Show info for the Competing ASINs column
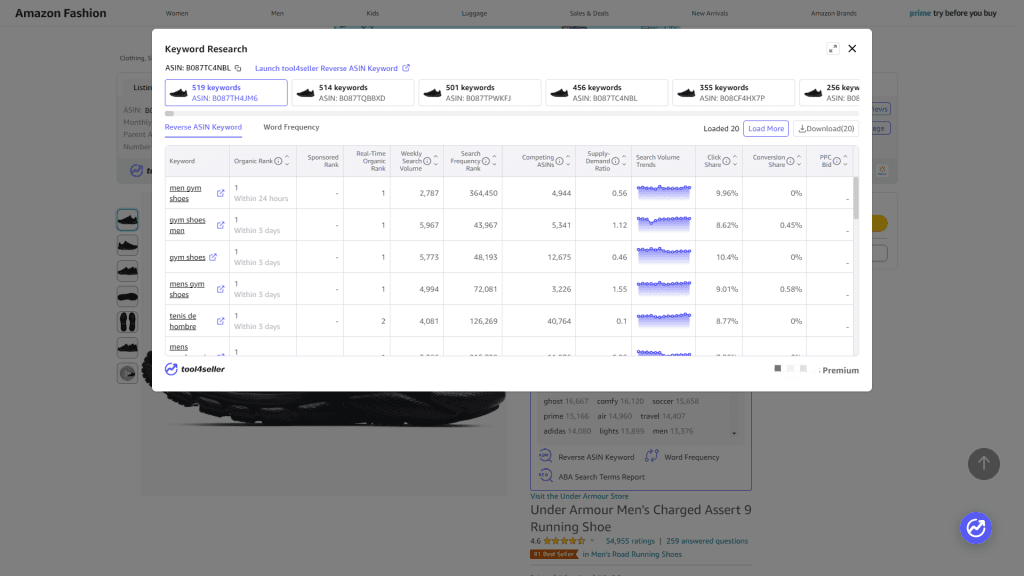 coord(559,161)
